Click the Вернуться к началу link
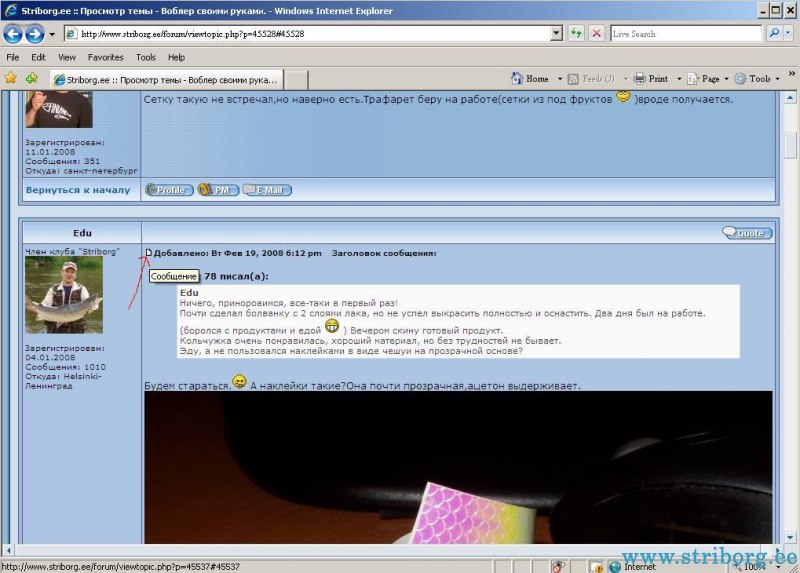Image resolution: width=800 pixels, height=573 pixels. 78,189
